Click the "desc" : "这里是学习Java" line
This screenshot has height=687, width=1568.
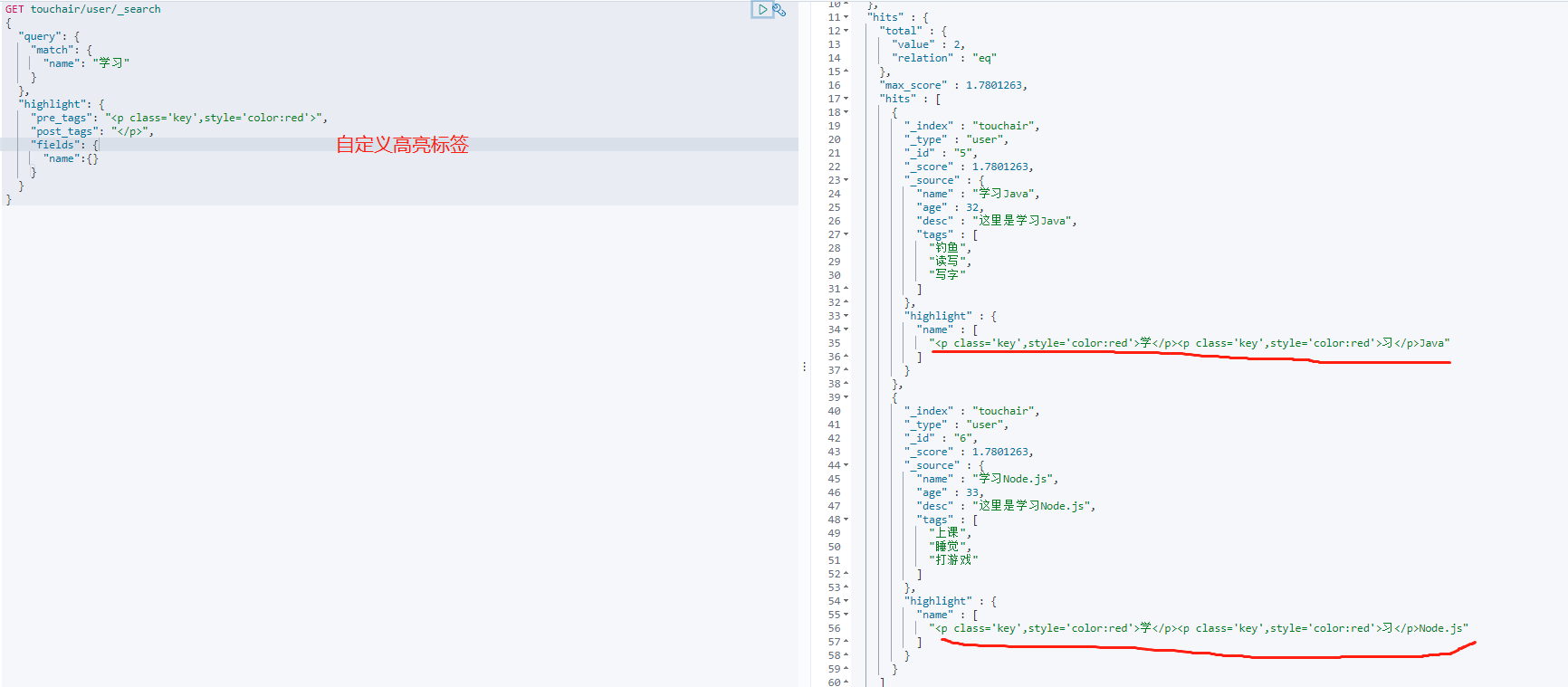click(x=997, y=221)
